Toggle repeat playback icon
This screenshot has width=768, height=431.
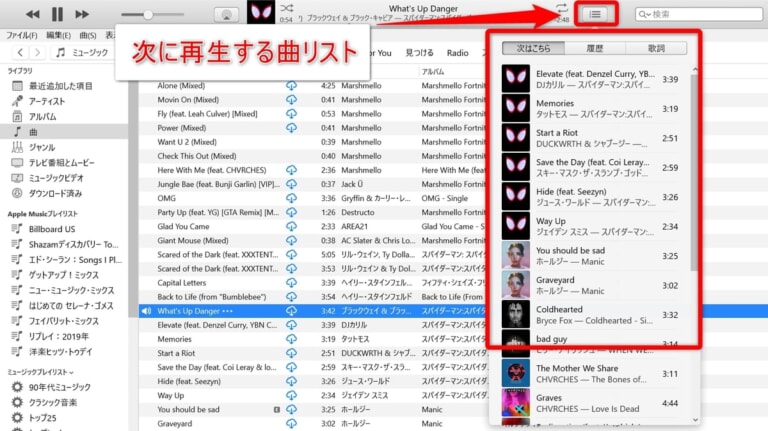(x=562, y=8)
